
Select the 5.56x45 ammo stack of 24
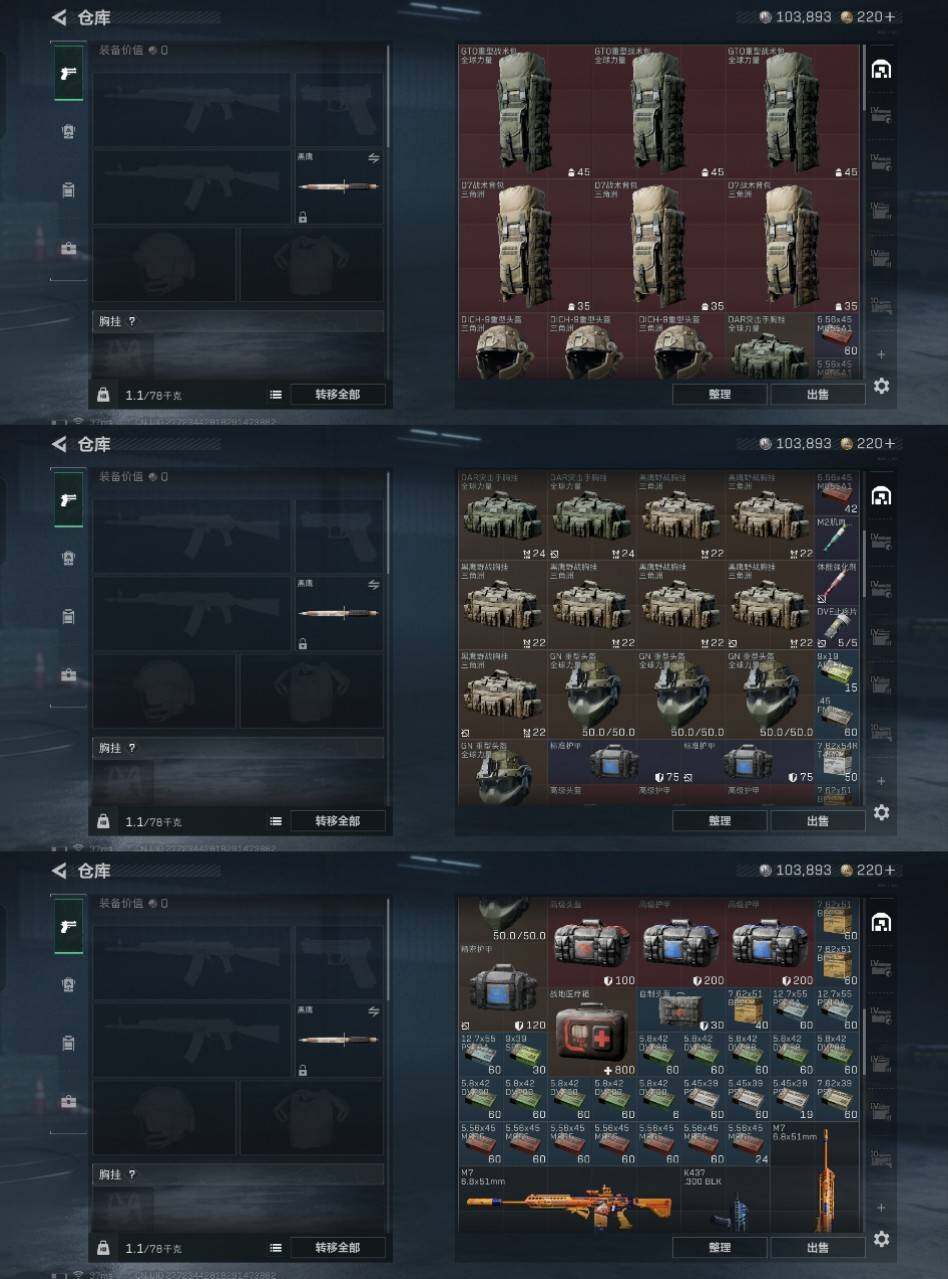[x=748, y=1143]
